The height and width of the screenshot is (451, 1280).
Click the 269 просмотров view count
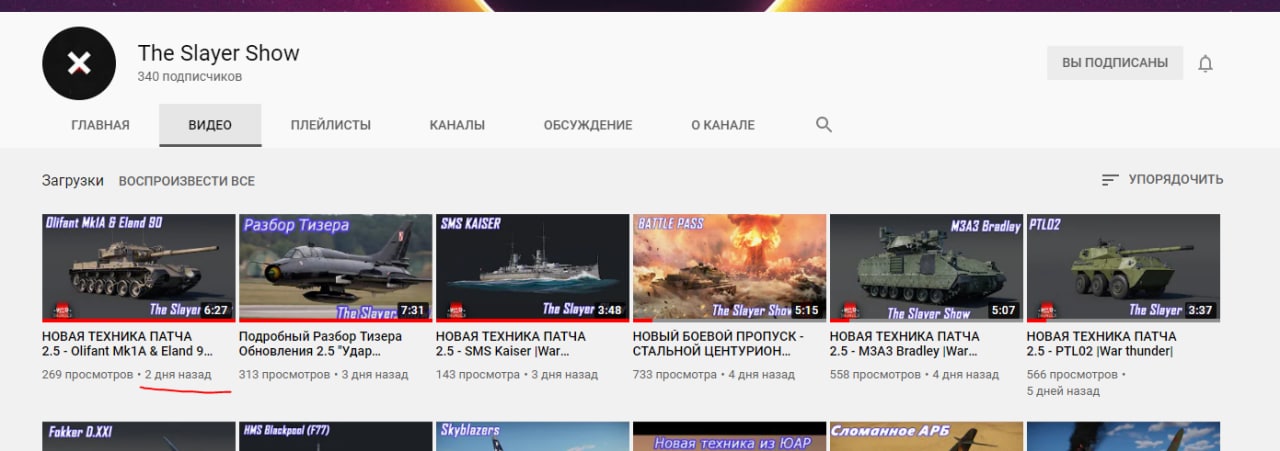pyautogui.click(x=87, y=374)
